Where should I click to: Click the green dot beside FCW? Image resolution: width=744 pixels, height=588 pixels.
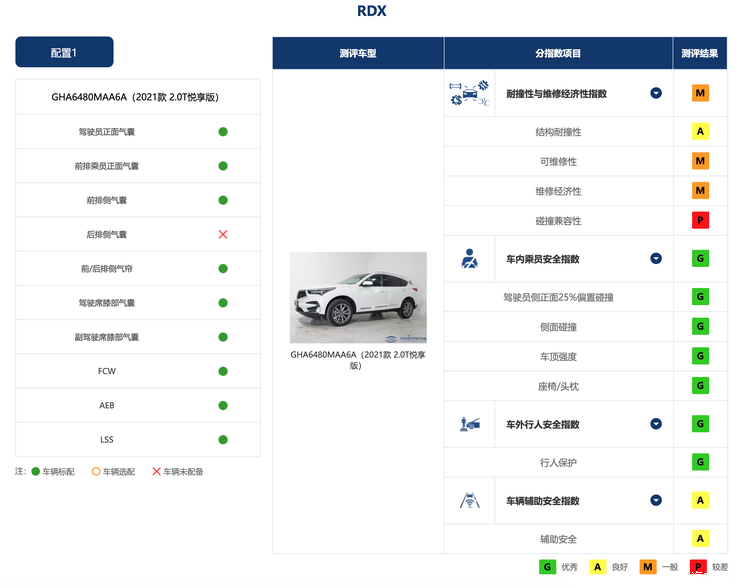pyautogui.click(x=223, y=372)
